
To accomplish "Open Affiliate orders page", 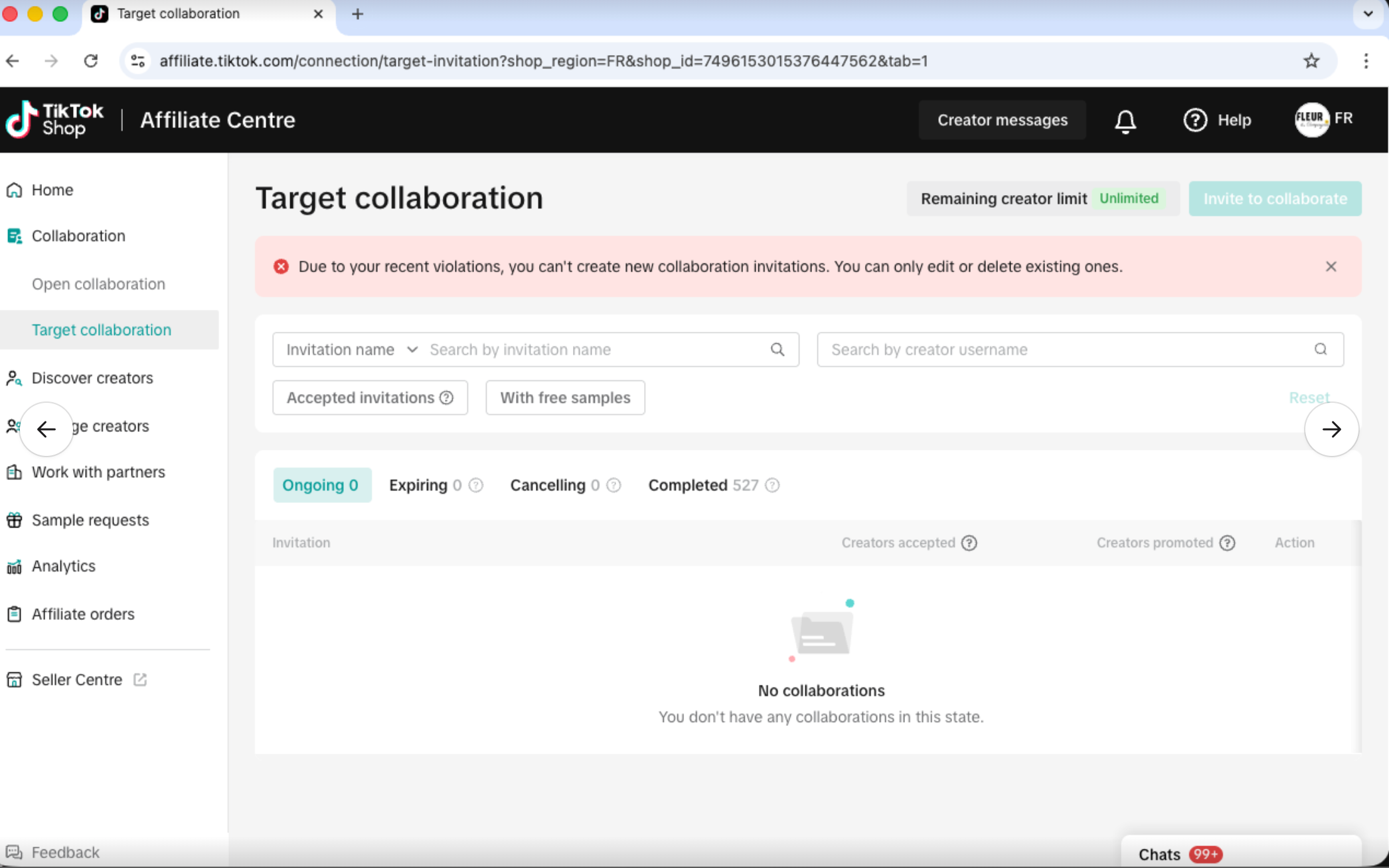I will point(83,615).
